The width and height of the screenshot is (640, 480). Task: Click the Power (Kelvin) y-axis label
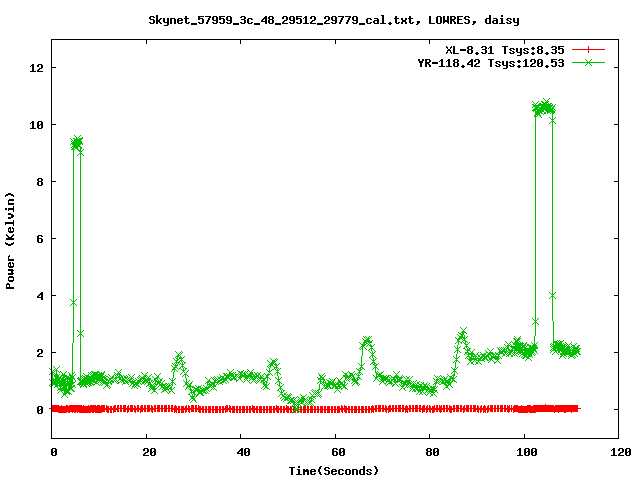(10, 241)
